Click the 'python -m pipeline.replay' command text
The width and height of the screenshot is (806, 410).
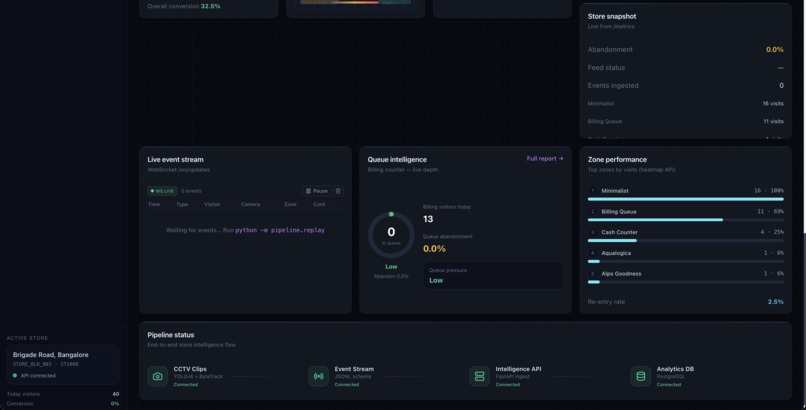click(280, 230)
